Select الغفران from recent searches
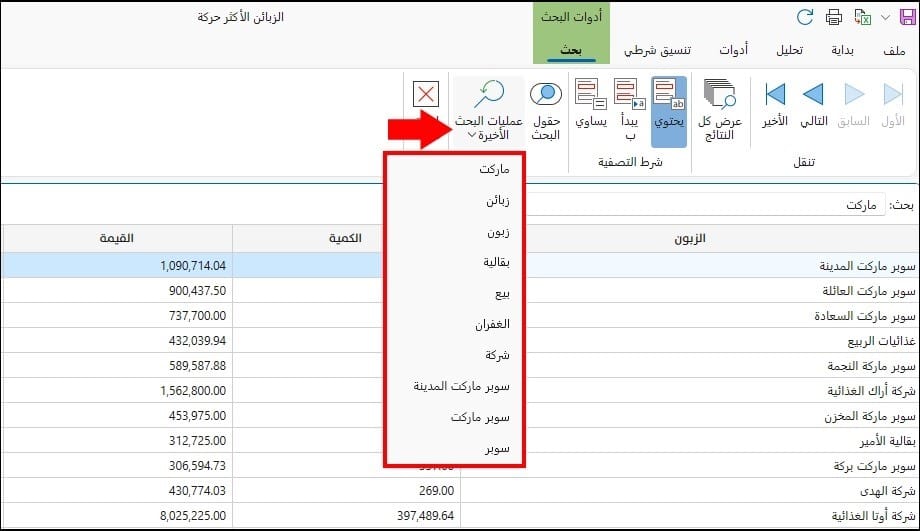920x531 pixels. 455,324
